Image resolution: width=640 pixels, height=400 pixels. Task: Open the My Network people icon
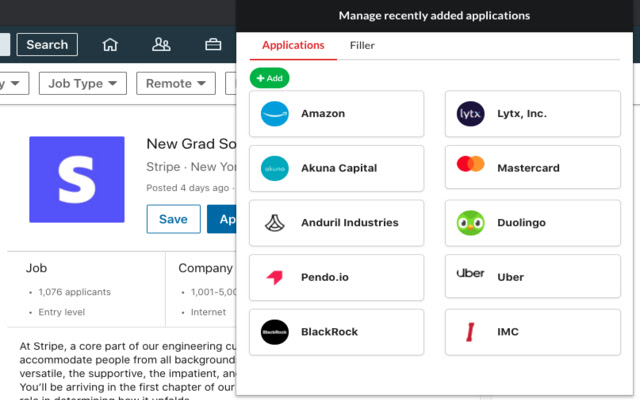[161, 44]
